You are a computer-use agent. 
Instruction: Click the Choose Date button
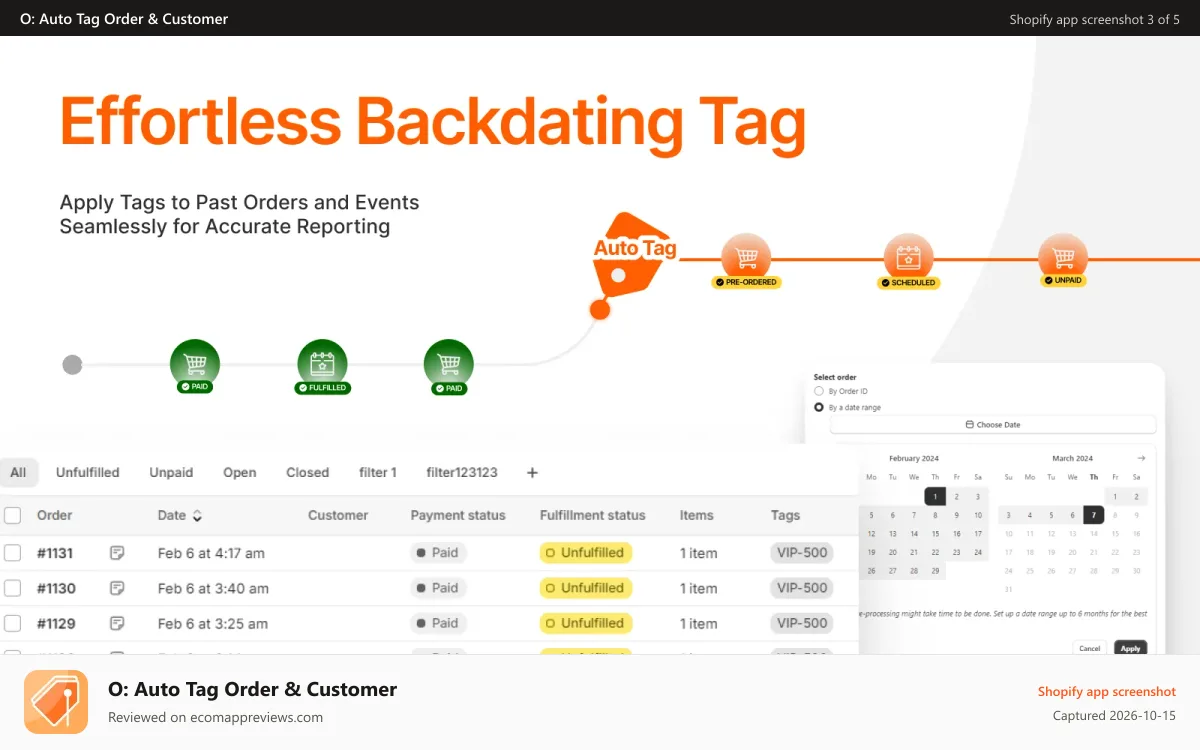coord(993,425)
